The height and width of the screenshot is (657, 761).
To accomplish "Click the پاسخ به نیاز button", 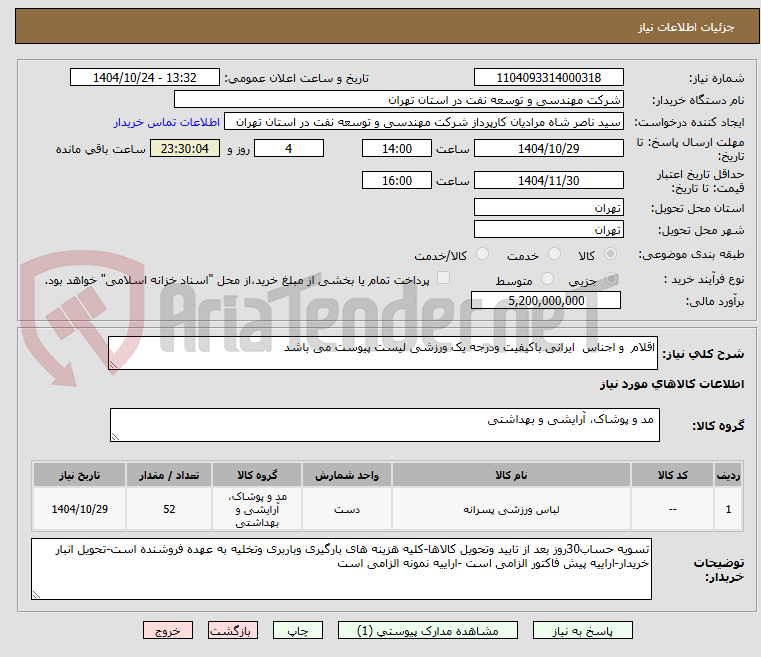I will pyautogui.click(x=582, y=630).
